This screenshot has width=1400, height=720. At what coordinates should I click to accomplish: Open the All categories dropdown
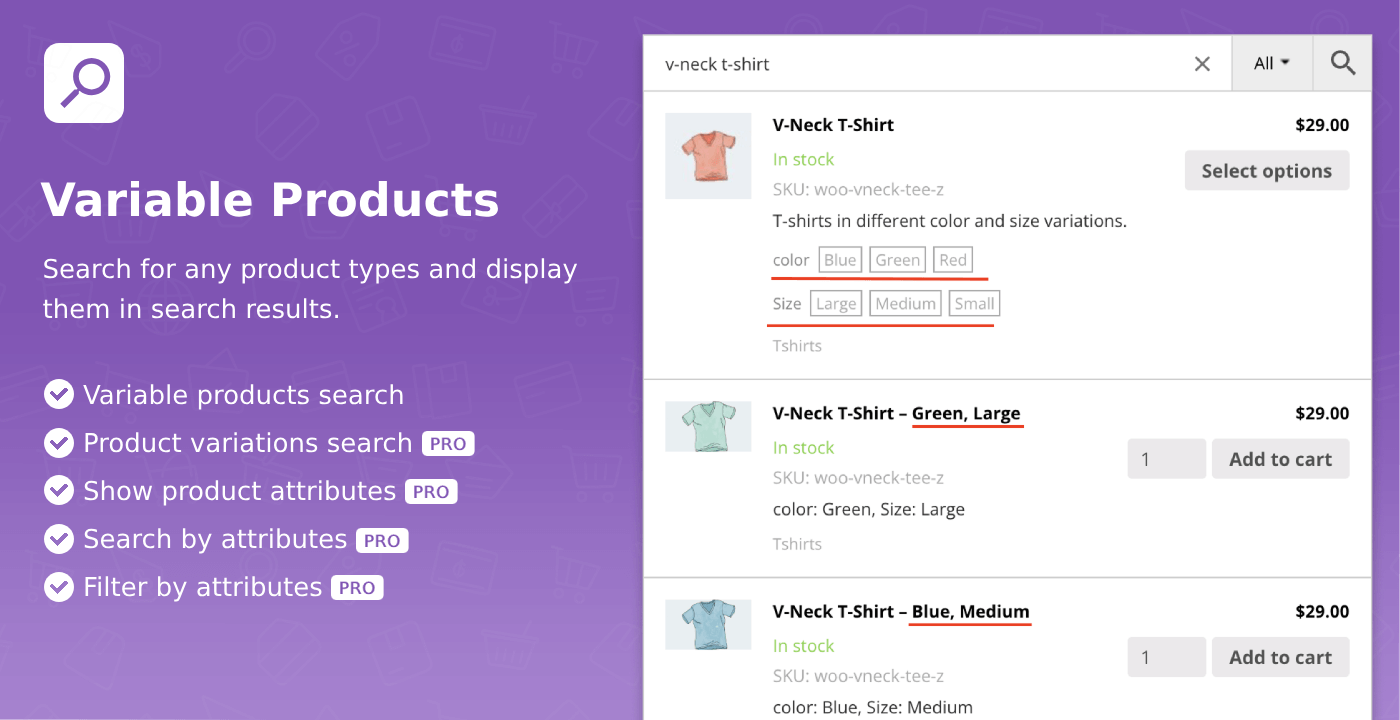tap(1272, 64)
